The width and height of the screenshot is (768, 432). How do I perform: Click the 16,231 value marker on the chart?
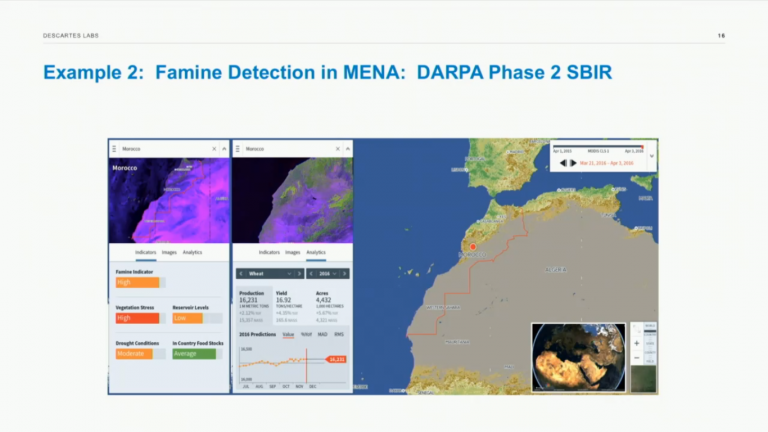(336, 360)
